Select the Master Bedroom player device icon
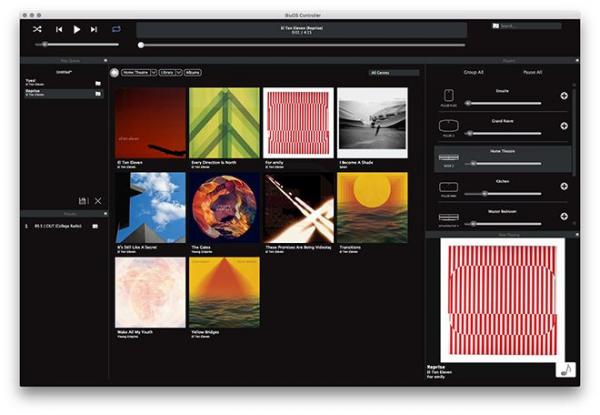Screen dimensions: 600x415 point(448,218)
